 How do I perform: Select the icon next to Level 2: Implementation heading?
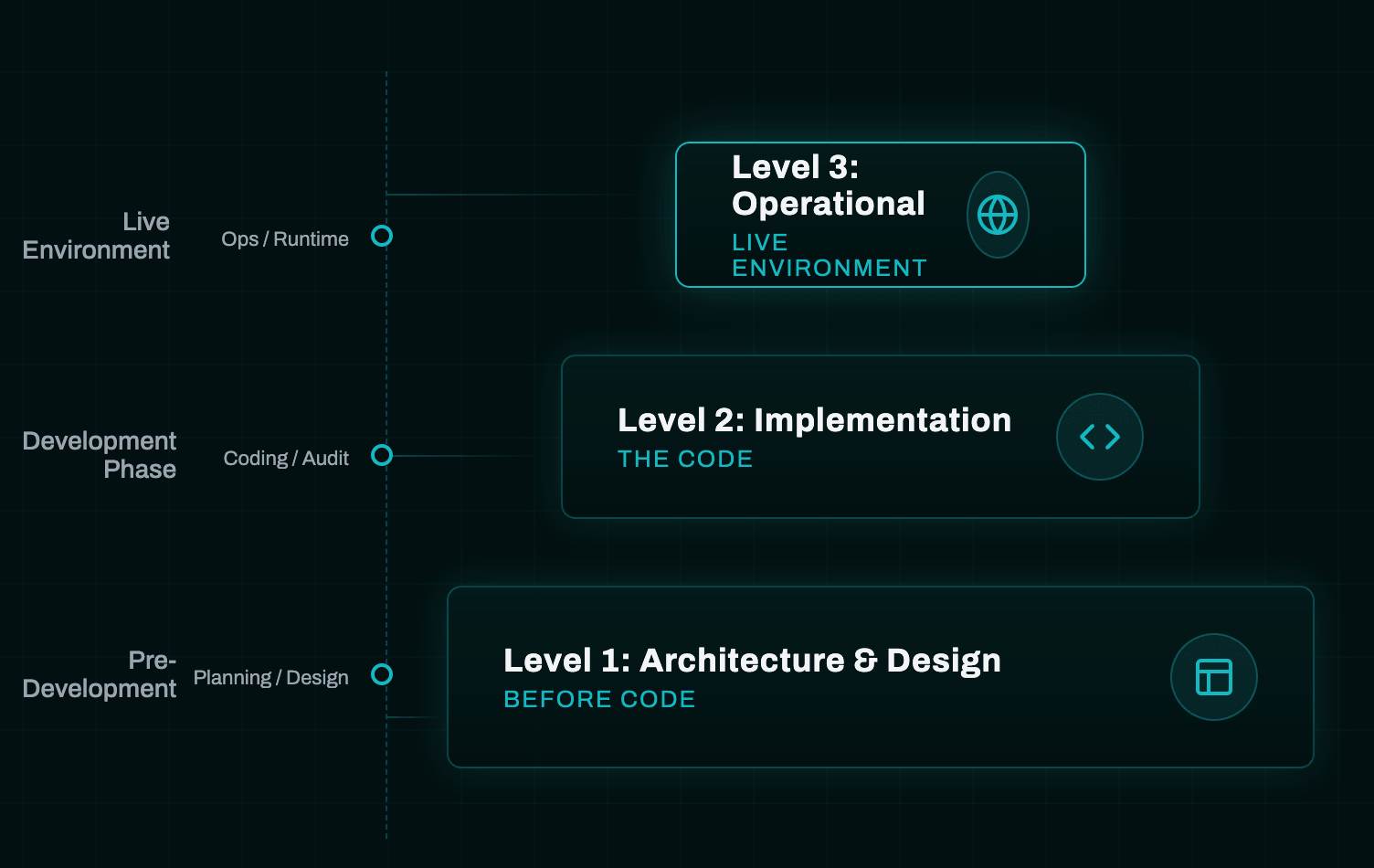click(x=1099, y=437)
